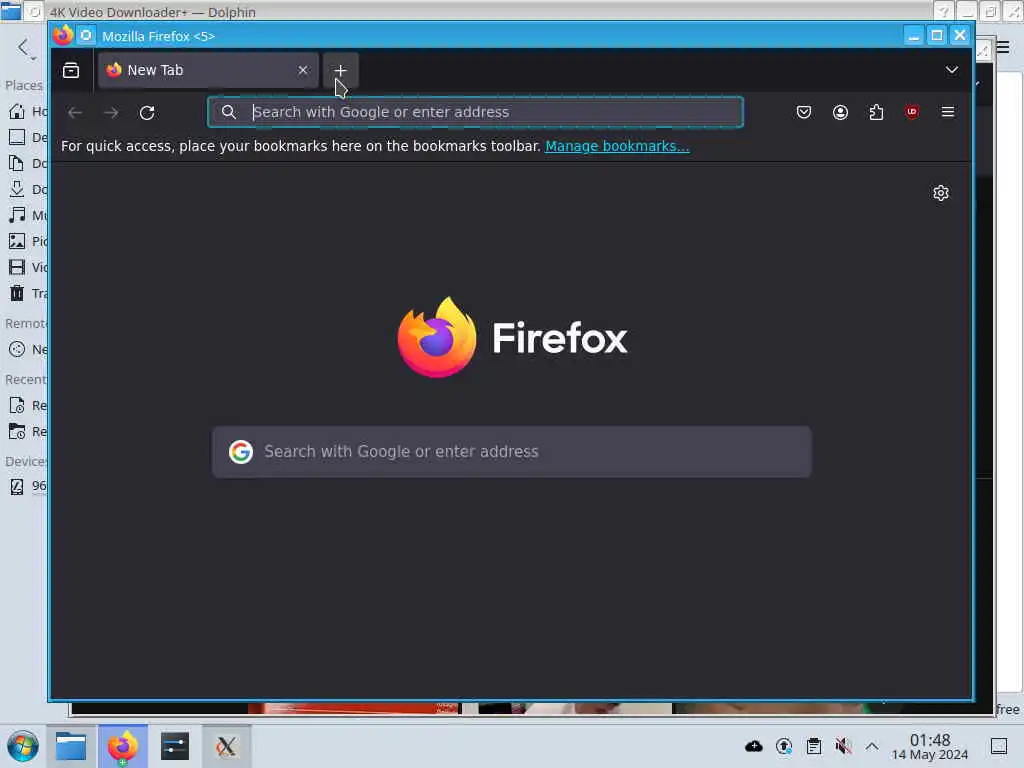Go back one page

click(x=75, y=112)
